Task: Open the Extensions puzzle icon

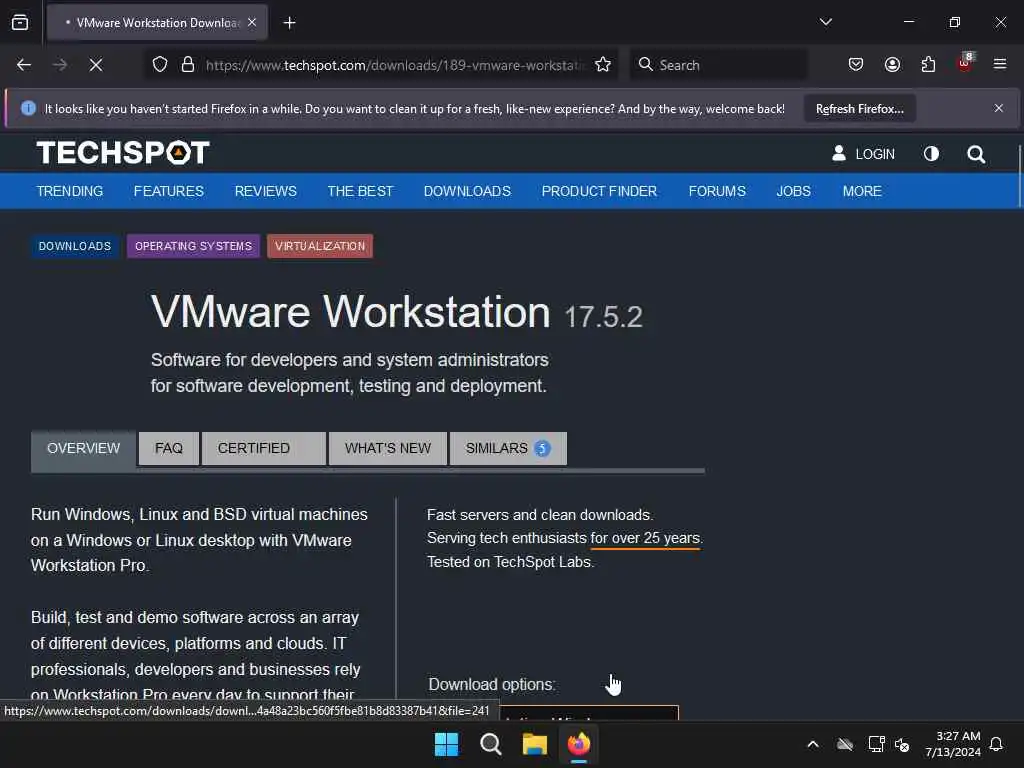Action: (x=928, y=65)
